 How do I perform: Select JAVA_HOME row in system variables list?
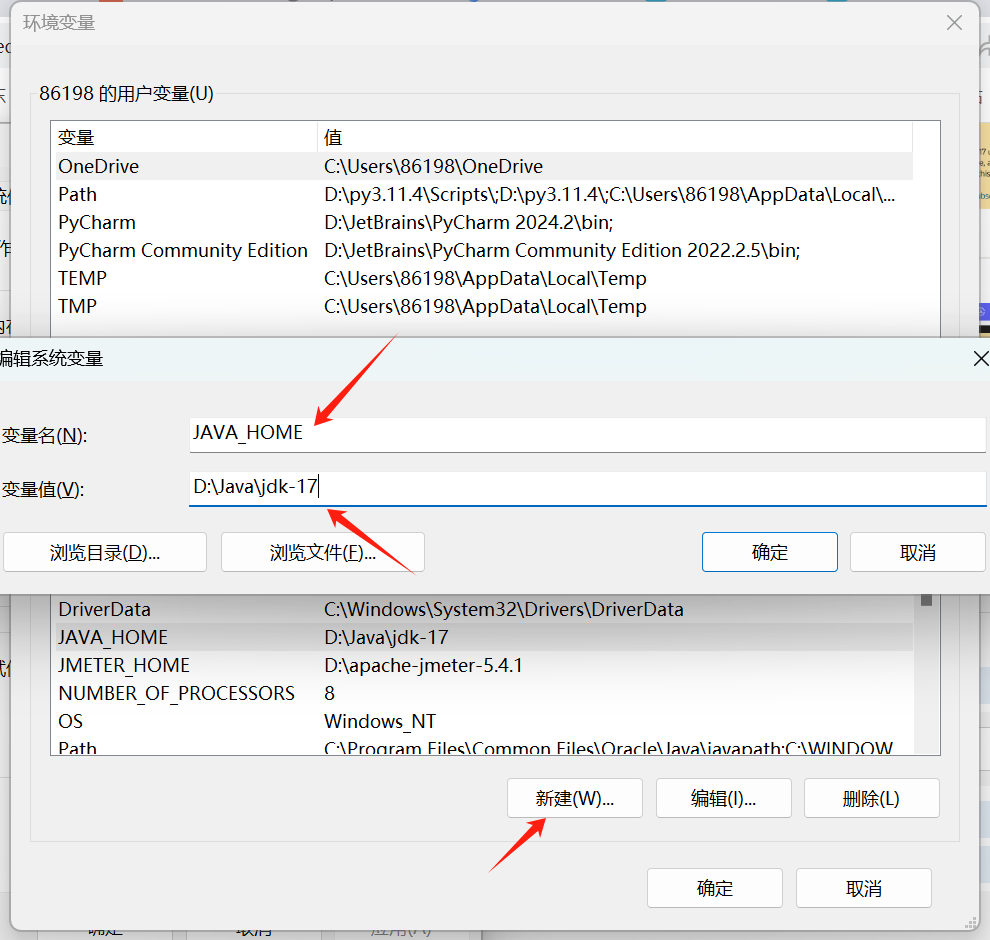click(x=484, y=637)
